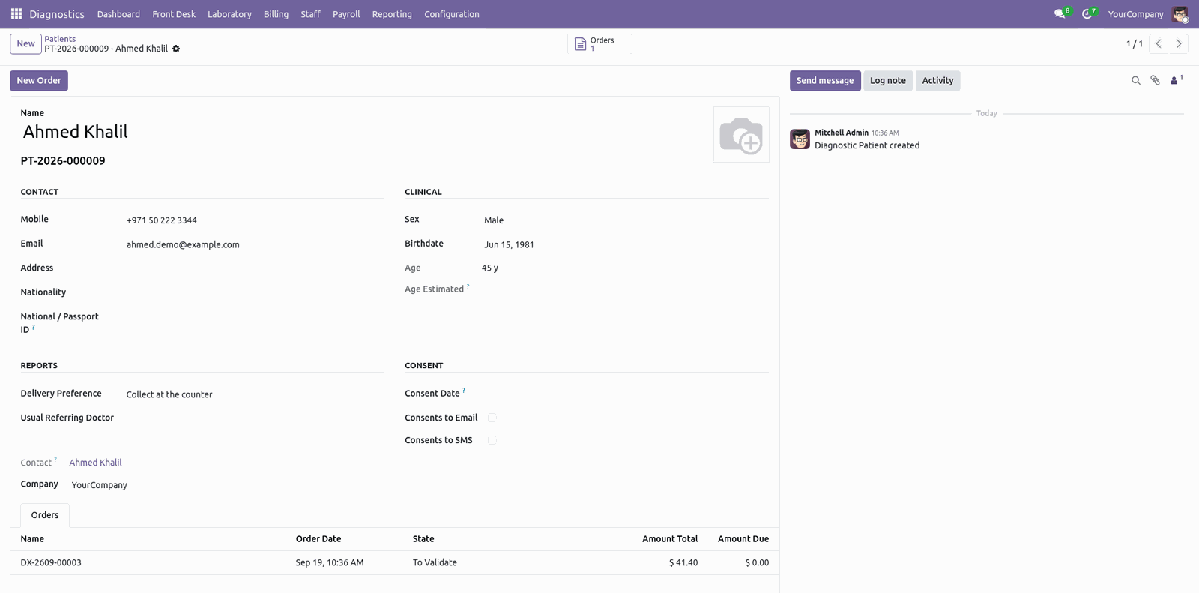
Task: Open the Dashboard menu
Action: pos(119,14)
